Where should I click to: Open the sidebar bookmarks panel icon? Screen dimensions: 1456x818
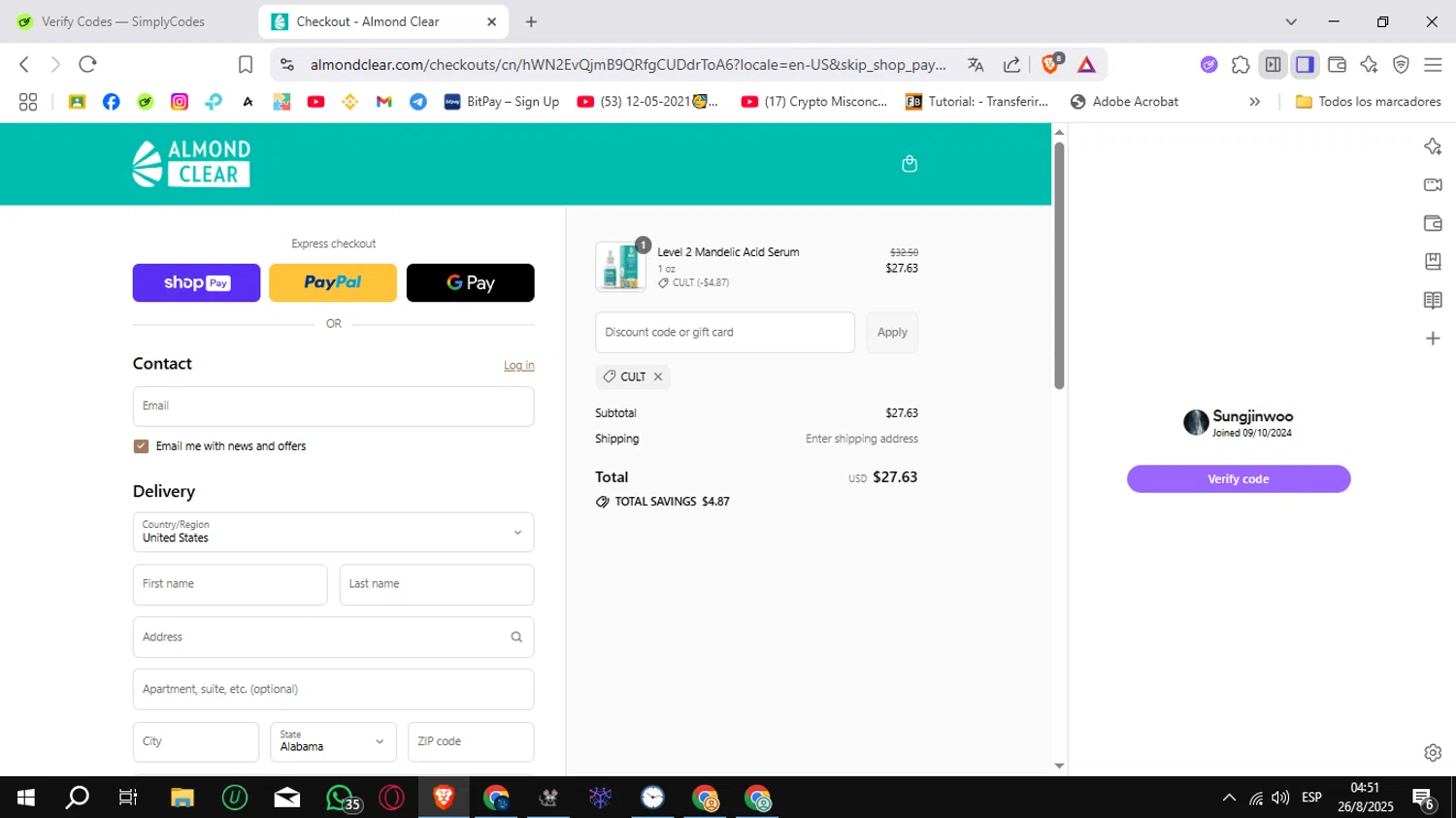point(1433,262)
